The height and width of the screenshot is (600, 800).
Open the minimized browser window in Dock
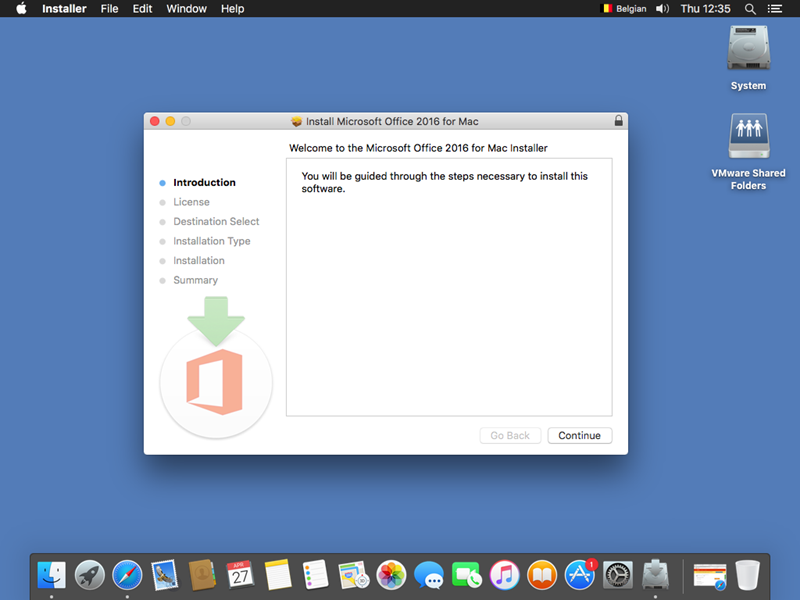[x=710, y=576]
